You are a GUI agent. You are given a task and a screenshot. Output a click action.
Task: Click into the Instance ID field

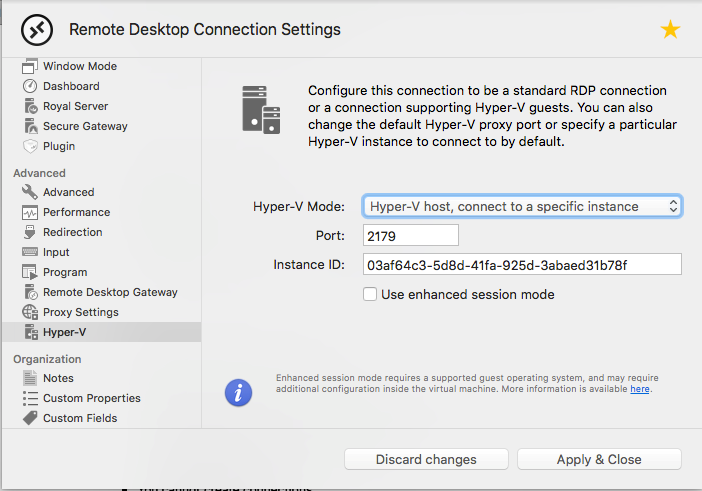pyautogui.click(x=522, y=265)
